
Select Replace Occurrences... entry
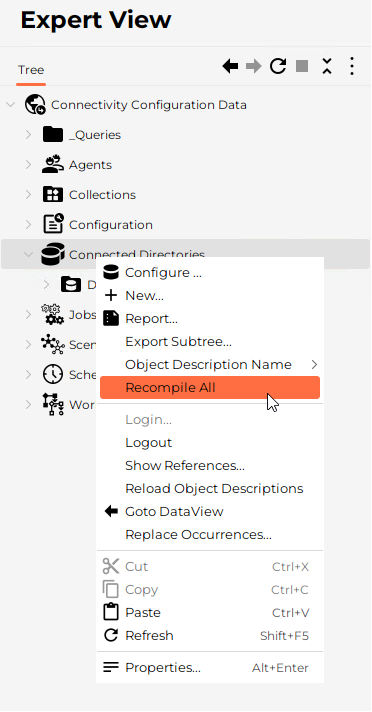[210, 534]
